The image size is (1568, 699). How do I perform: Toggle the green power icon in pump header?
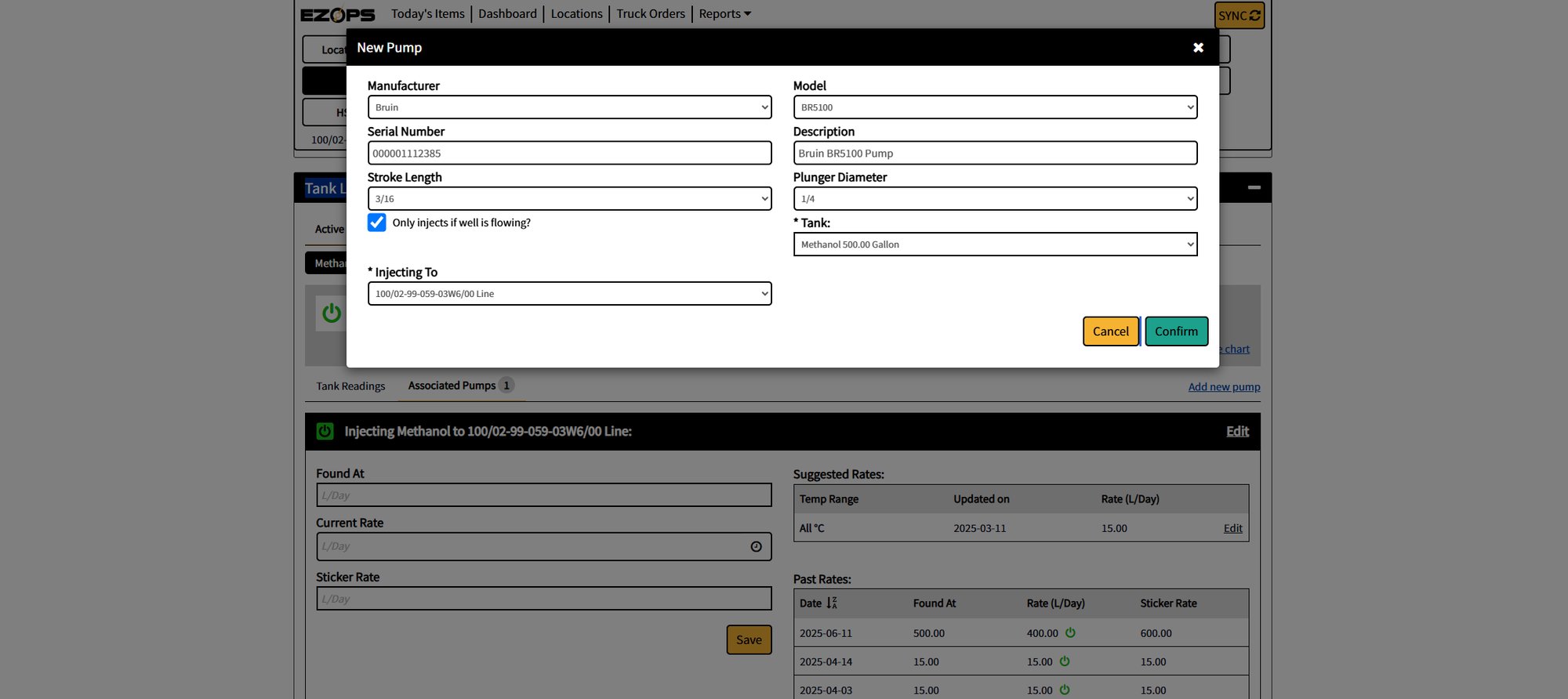325,431
